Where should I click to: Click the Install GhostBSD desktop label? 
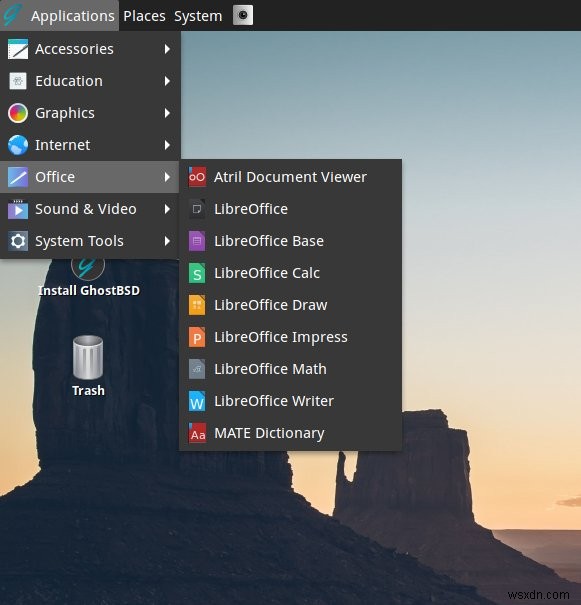[x=89, y=291]
